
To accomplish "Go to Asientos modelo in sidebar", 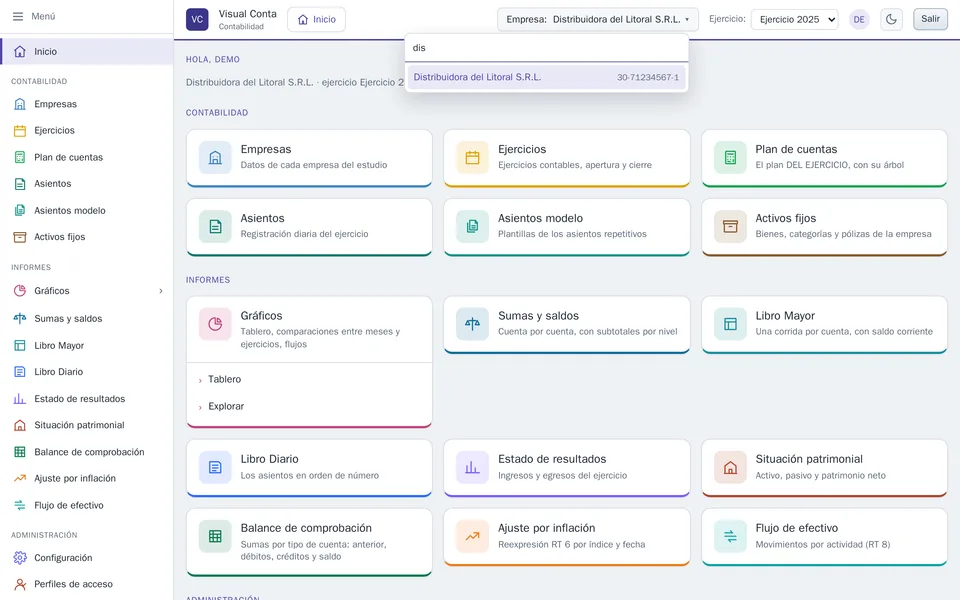I will tap(87, 211).
